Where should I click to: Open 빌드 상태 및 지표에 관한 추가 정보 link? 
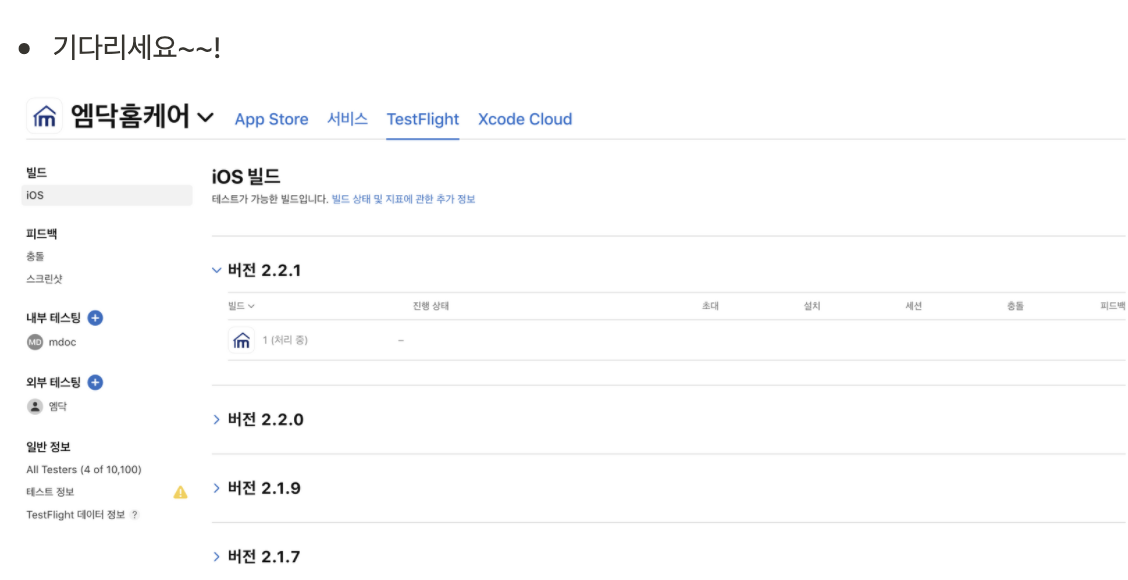[x=404, y=199]
